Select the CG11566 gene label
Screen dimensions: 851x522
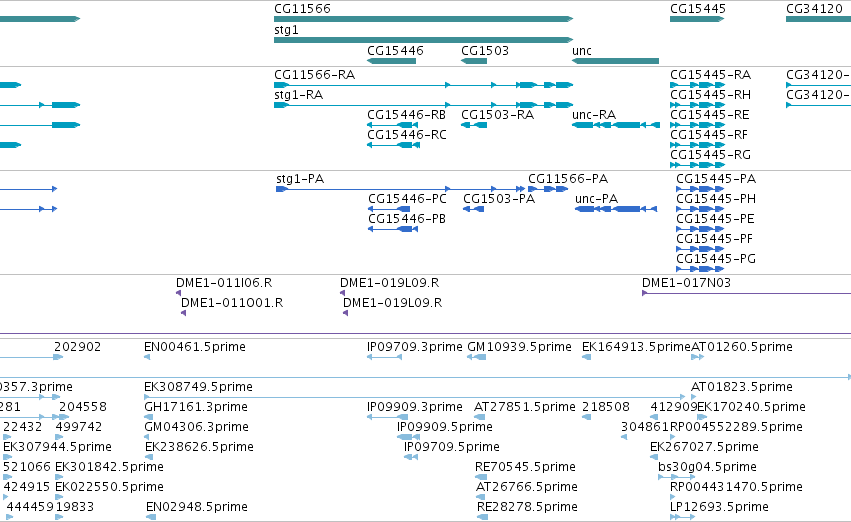[302, 9]
